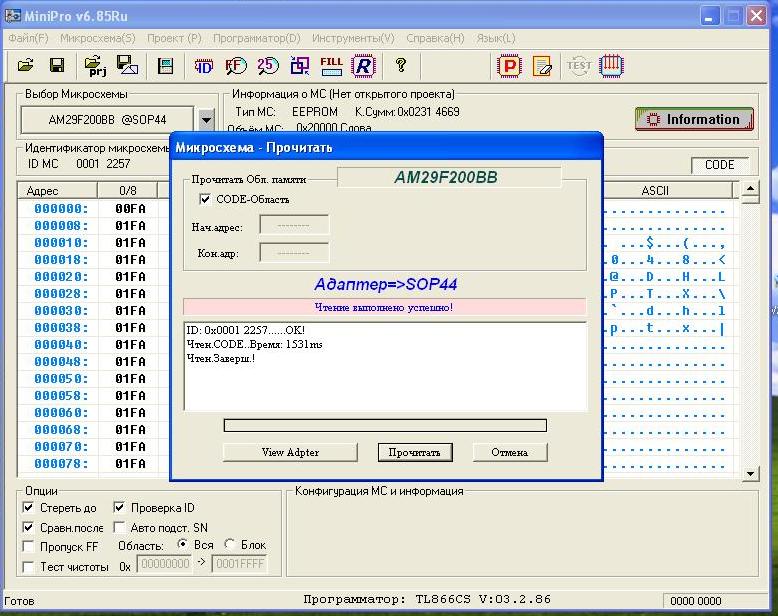
Task: Open the Инструменты(V) menu
Action: 353,38
